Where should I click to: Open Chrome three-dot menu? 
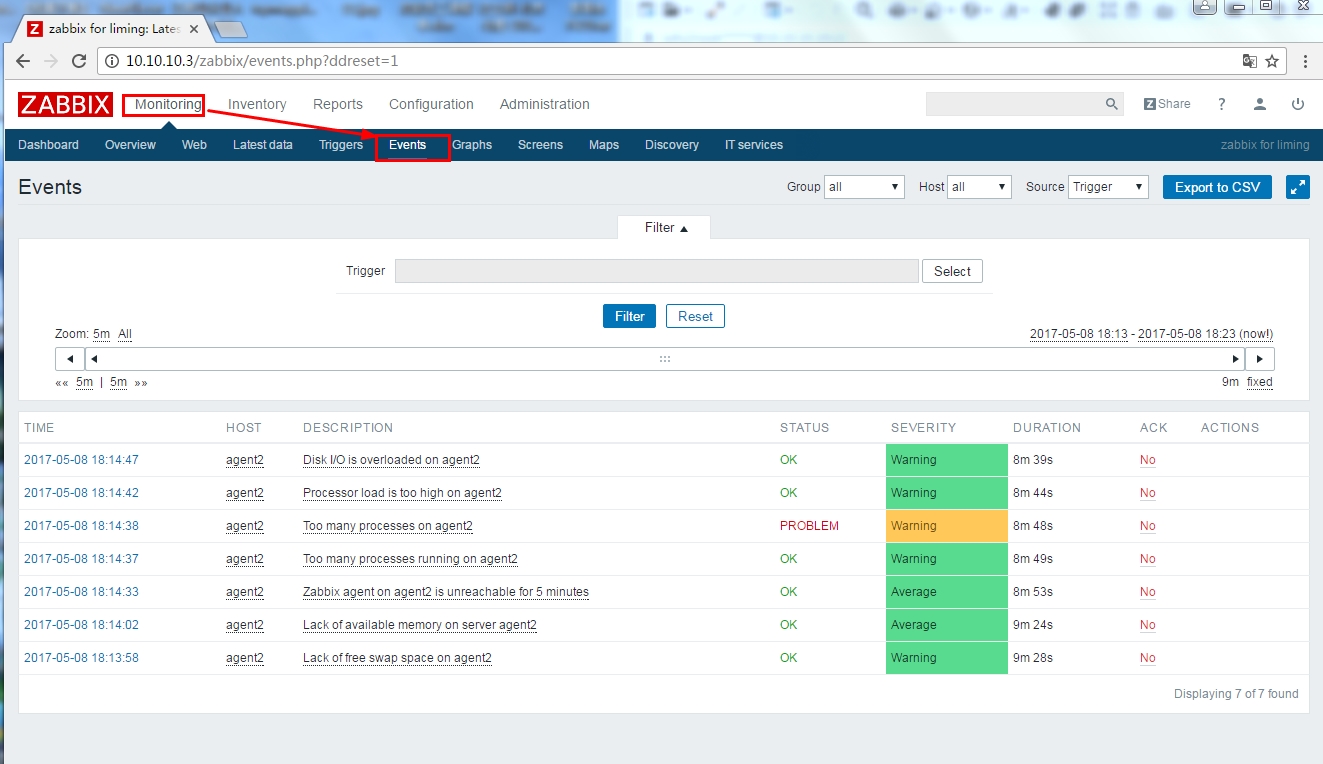(1305, 61)
